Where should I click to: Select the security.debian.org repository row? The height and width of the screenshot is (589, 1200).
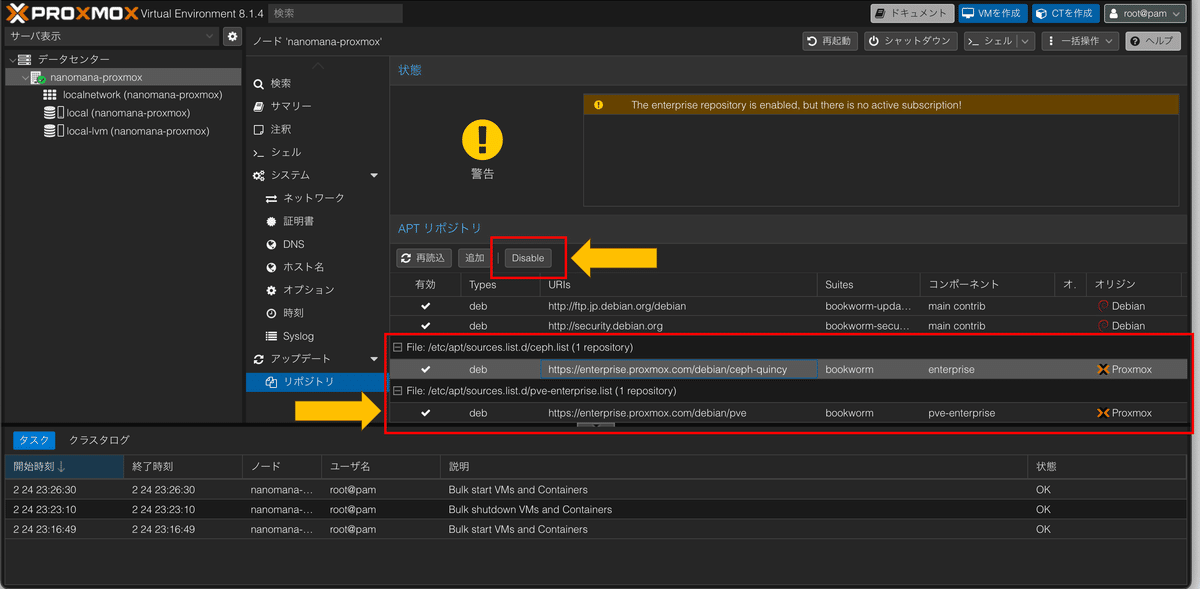tap(790, 326)
